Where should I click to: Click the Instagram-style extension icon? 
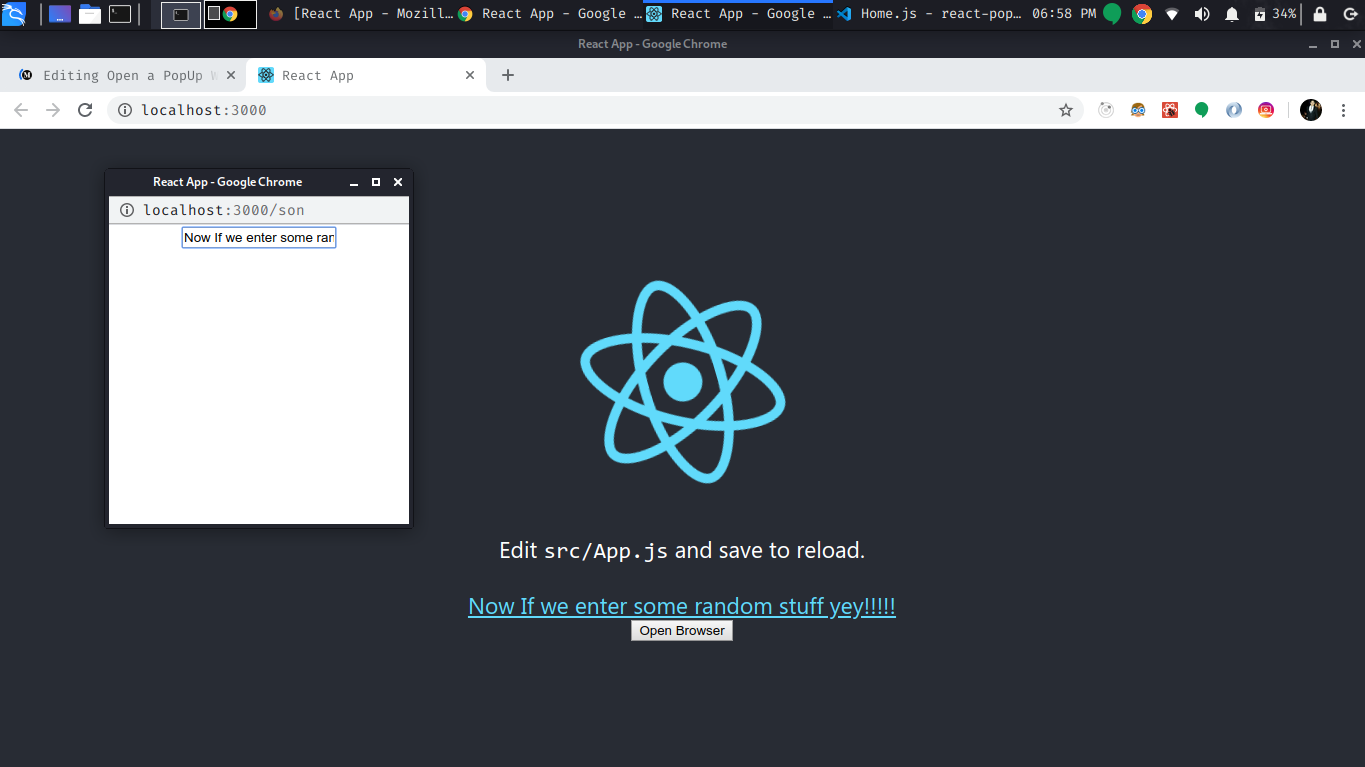coord(1266,110)
